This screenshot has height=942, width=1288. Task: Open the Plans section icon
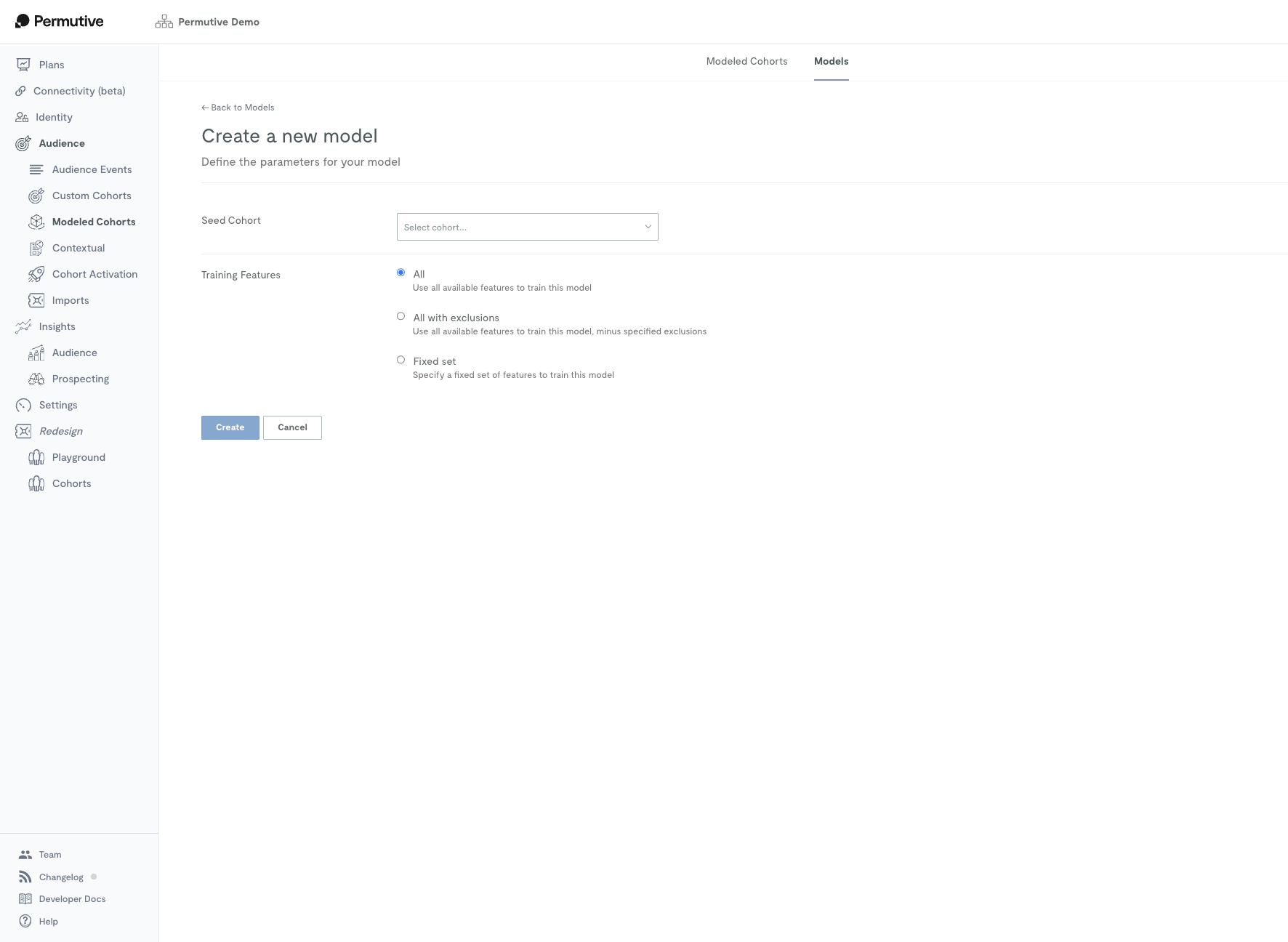coord(23,64)
